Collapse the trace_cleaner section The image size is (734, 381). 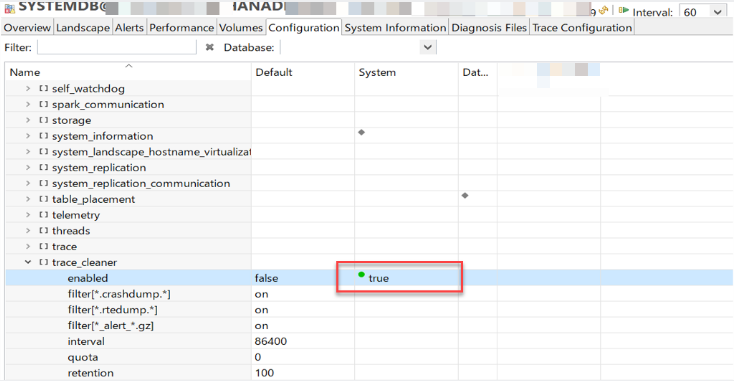28,262
